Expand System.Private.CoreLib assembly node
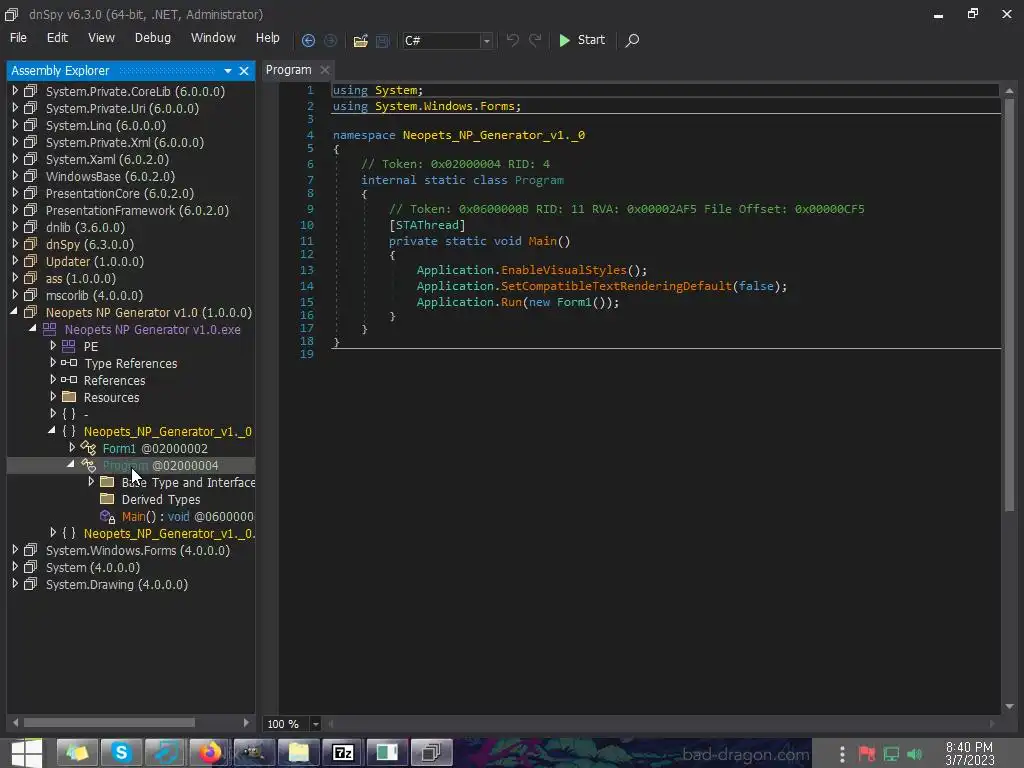 tap(15, 91)
